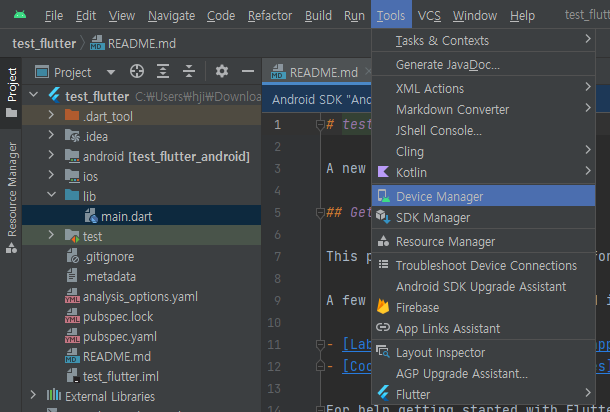This screenshot has height=412, width=610.
Task: Open Project panel gear options
Action: 222,72
